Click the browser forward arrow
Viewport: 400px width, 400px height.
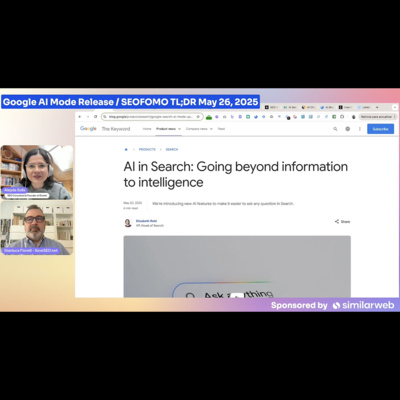[88, 117]
